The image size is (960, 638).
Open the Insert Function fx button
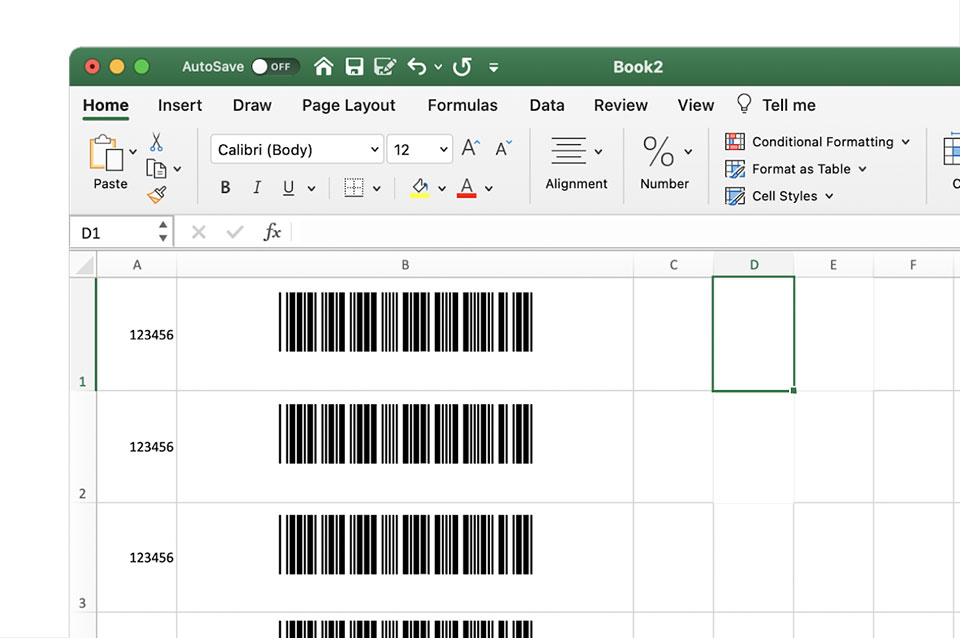[x=272, y=232]
